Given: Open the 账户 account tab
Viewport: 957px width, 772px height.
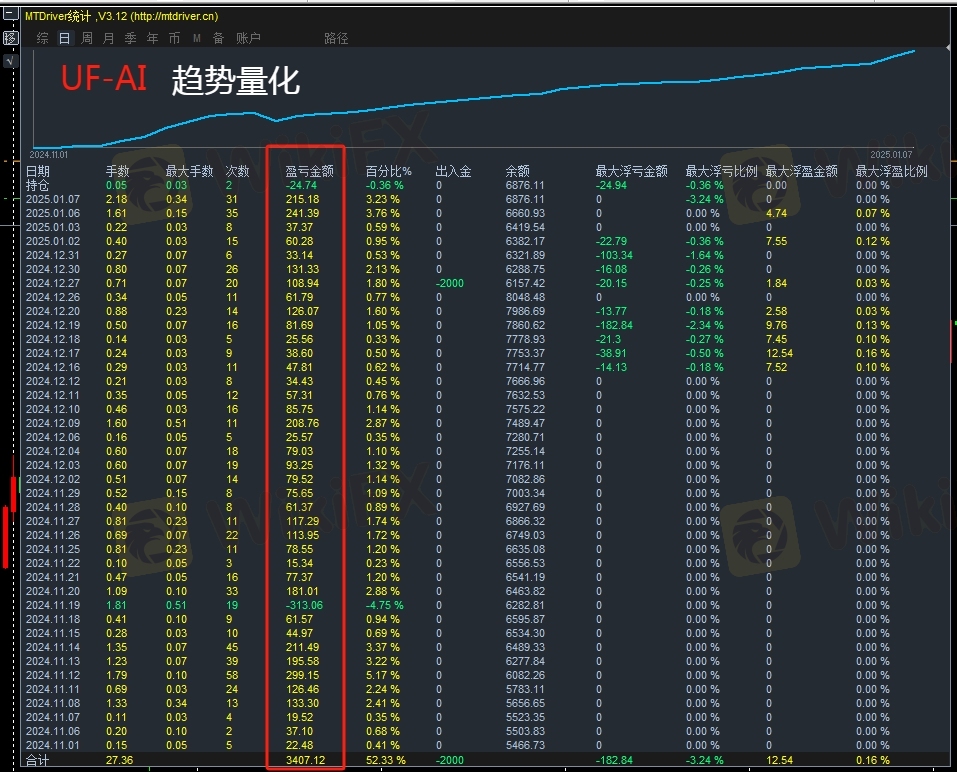Looking at the screenshot, I should 248,38.
